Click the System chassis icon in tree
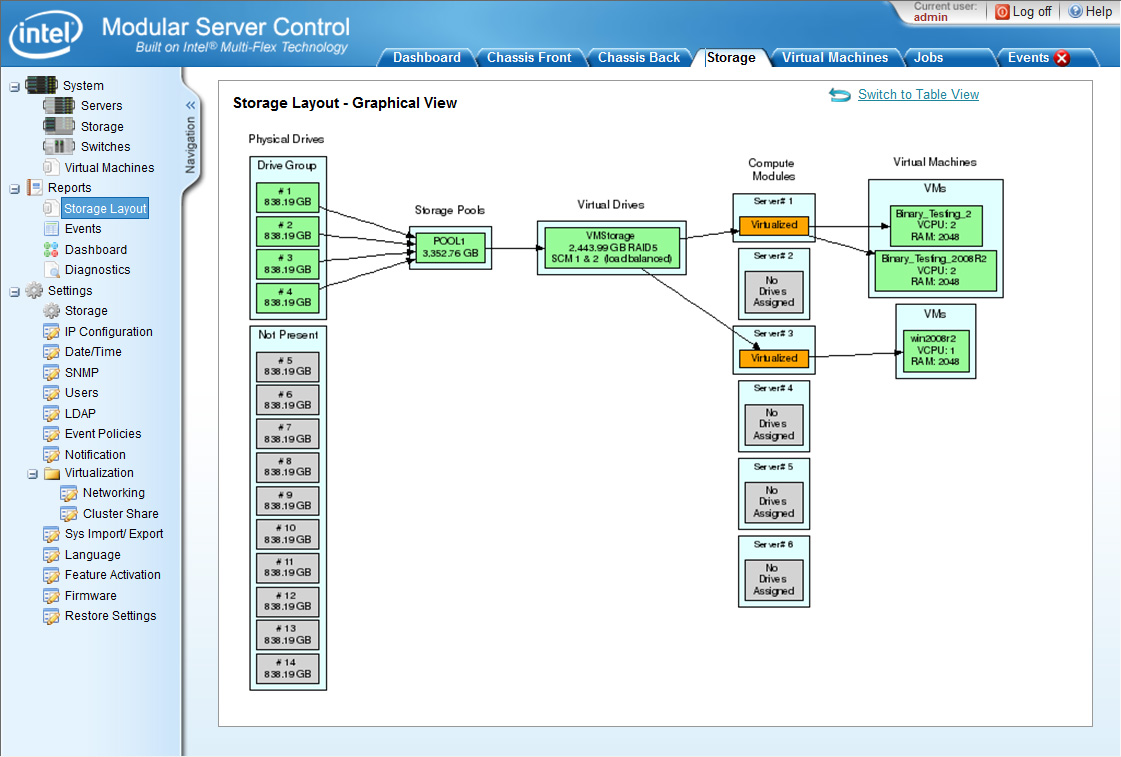The image size is (1121, 757). click(x=41, y=85)
